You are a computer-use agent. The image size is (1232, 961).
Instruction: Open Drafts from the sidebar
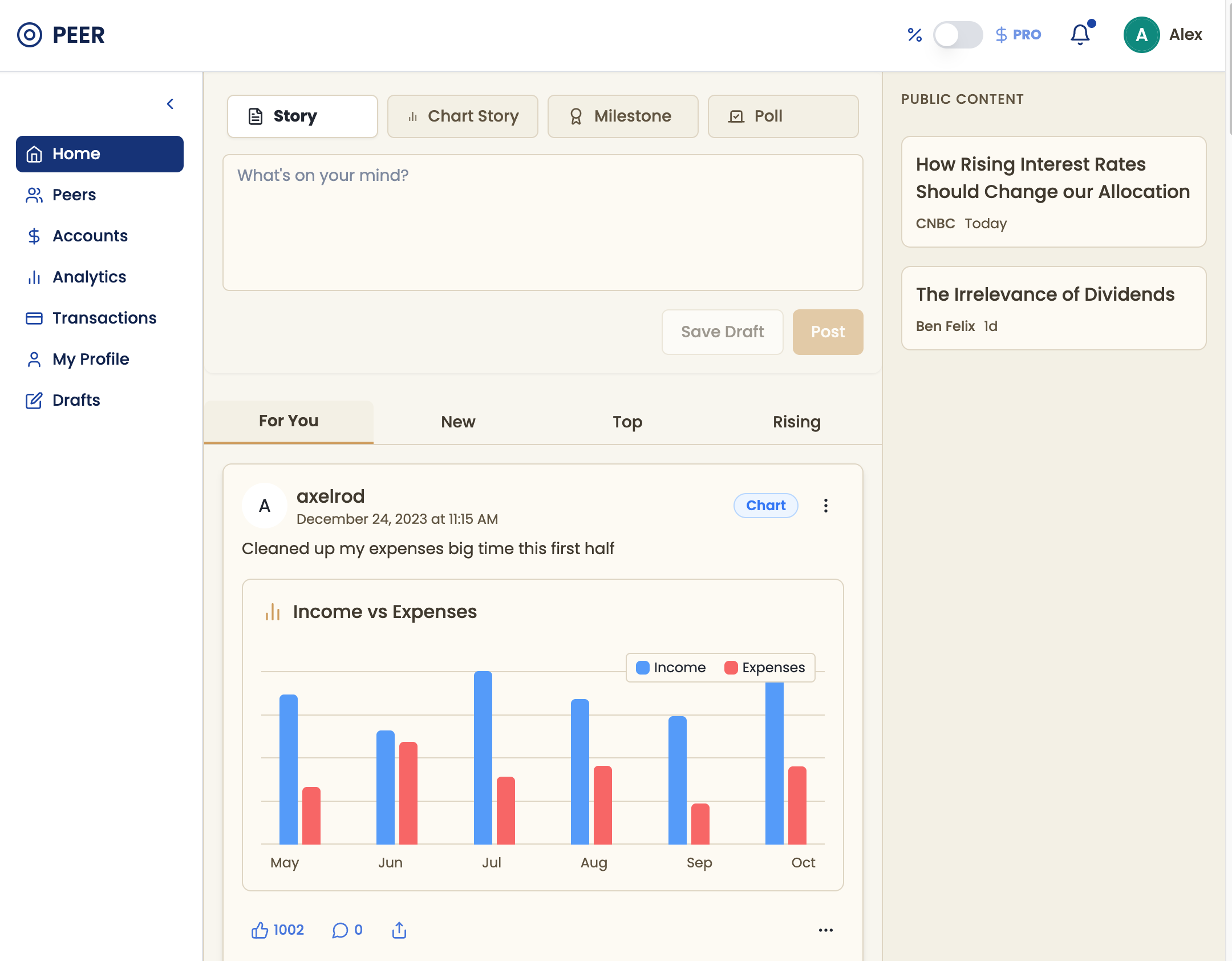tap(76, 400)
